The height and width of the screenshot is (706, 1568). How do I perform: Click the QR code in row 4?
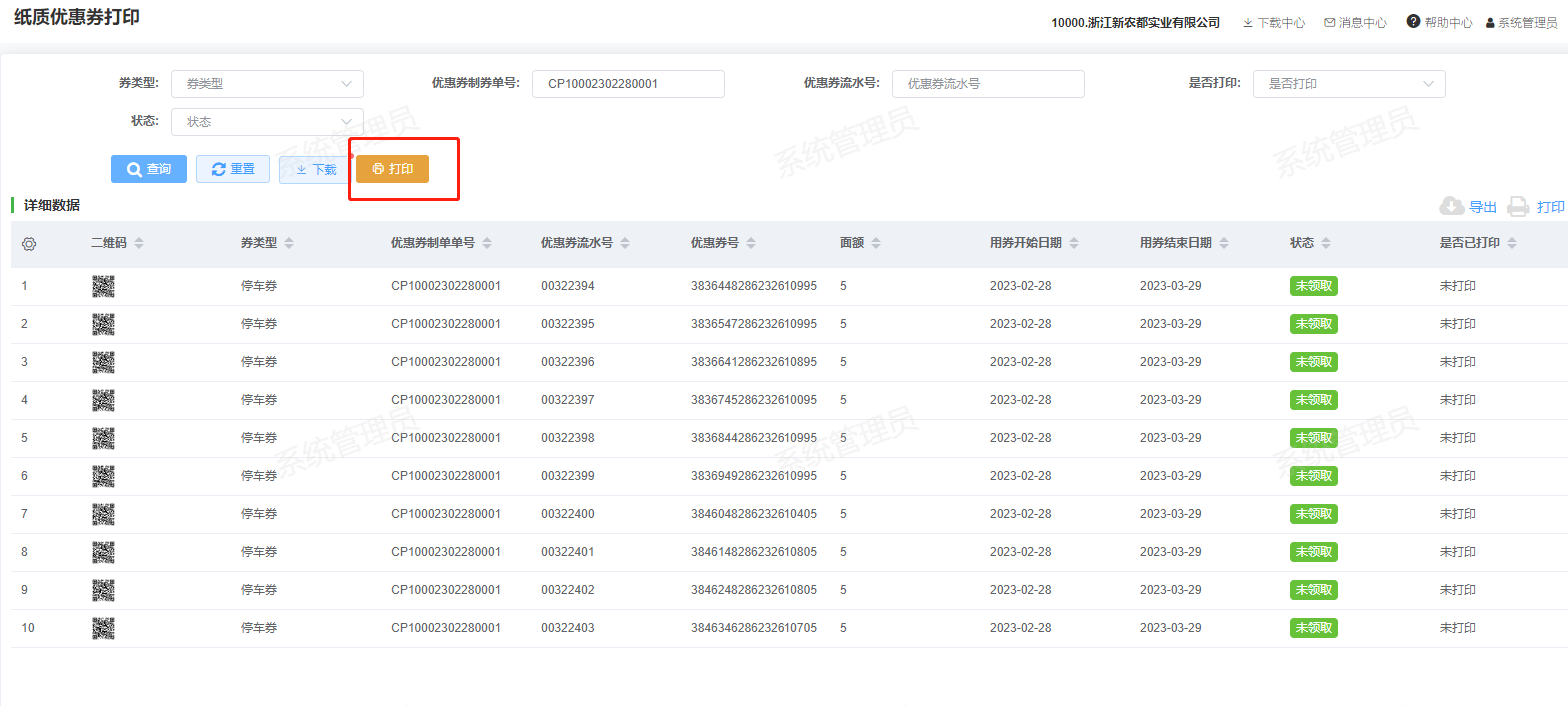pyautogui.click(x=103, y=400)
